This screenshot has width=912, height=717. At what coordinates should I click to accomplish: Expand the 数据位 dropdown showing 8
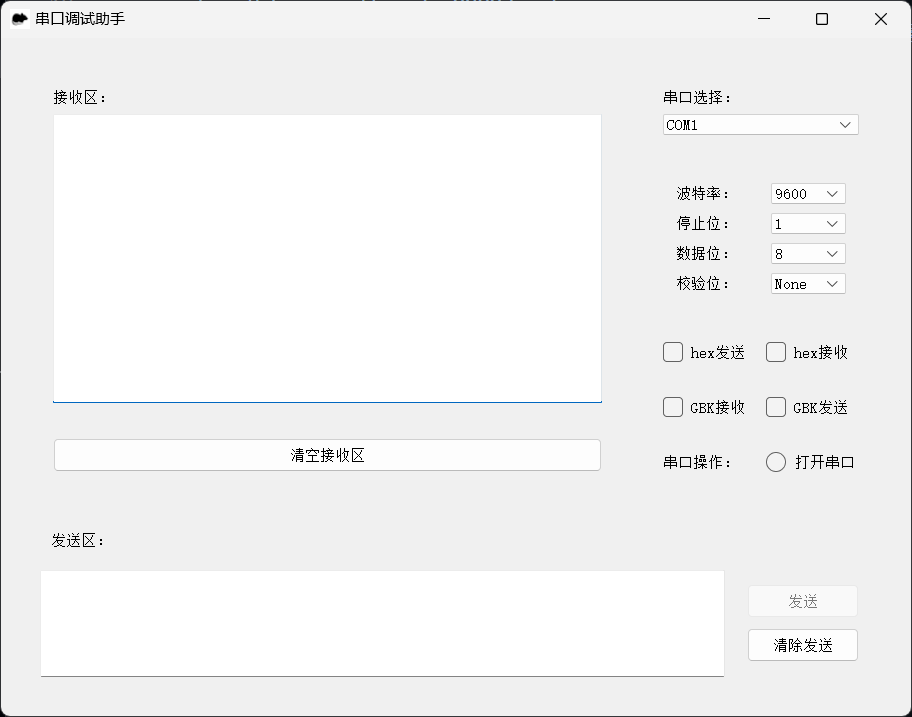point(808,254)
